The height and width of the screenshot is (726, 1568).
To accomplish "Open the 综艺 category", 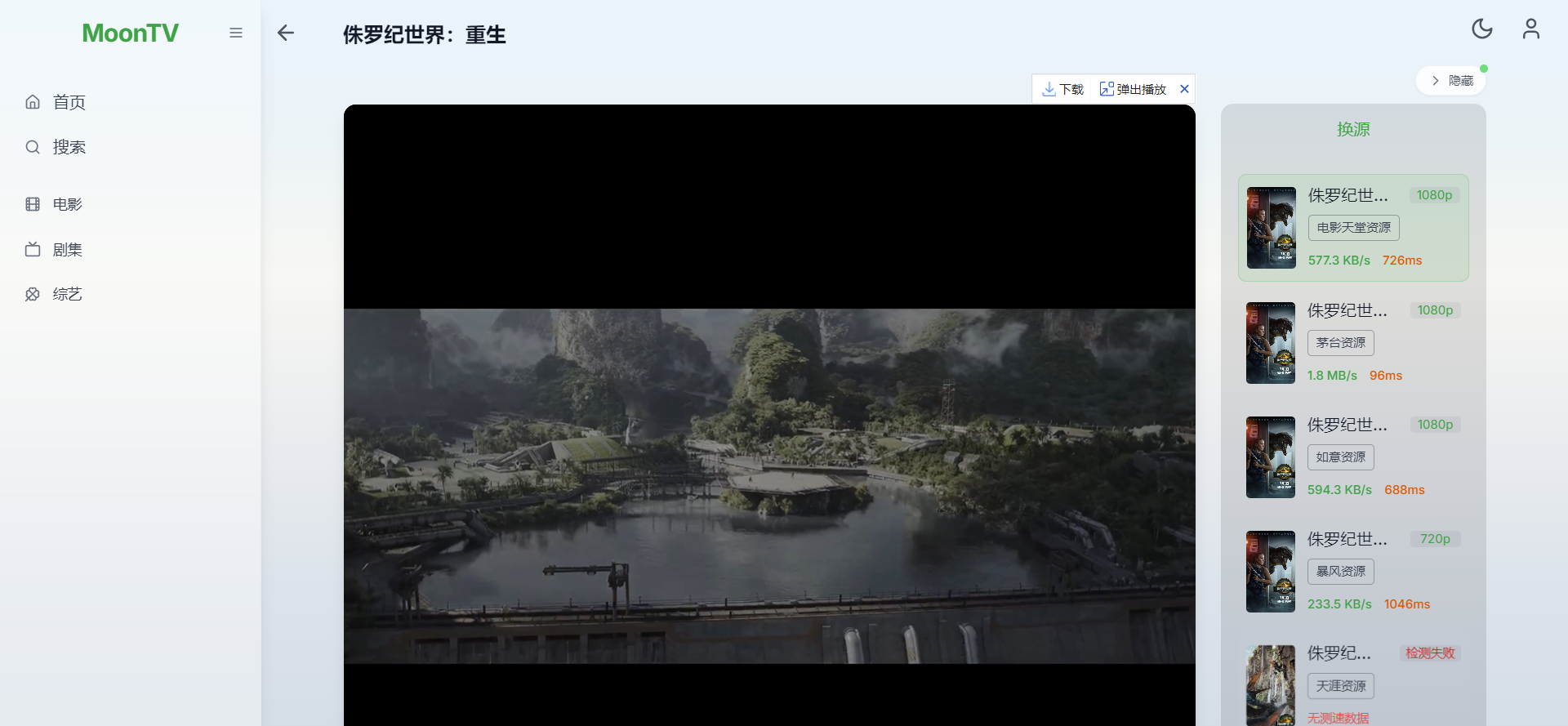I will (67, 294).
